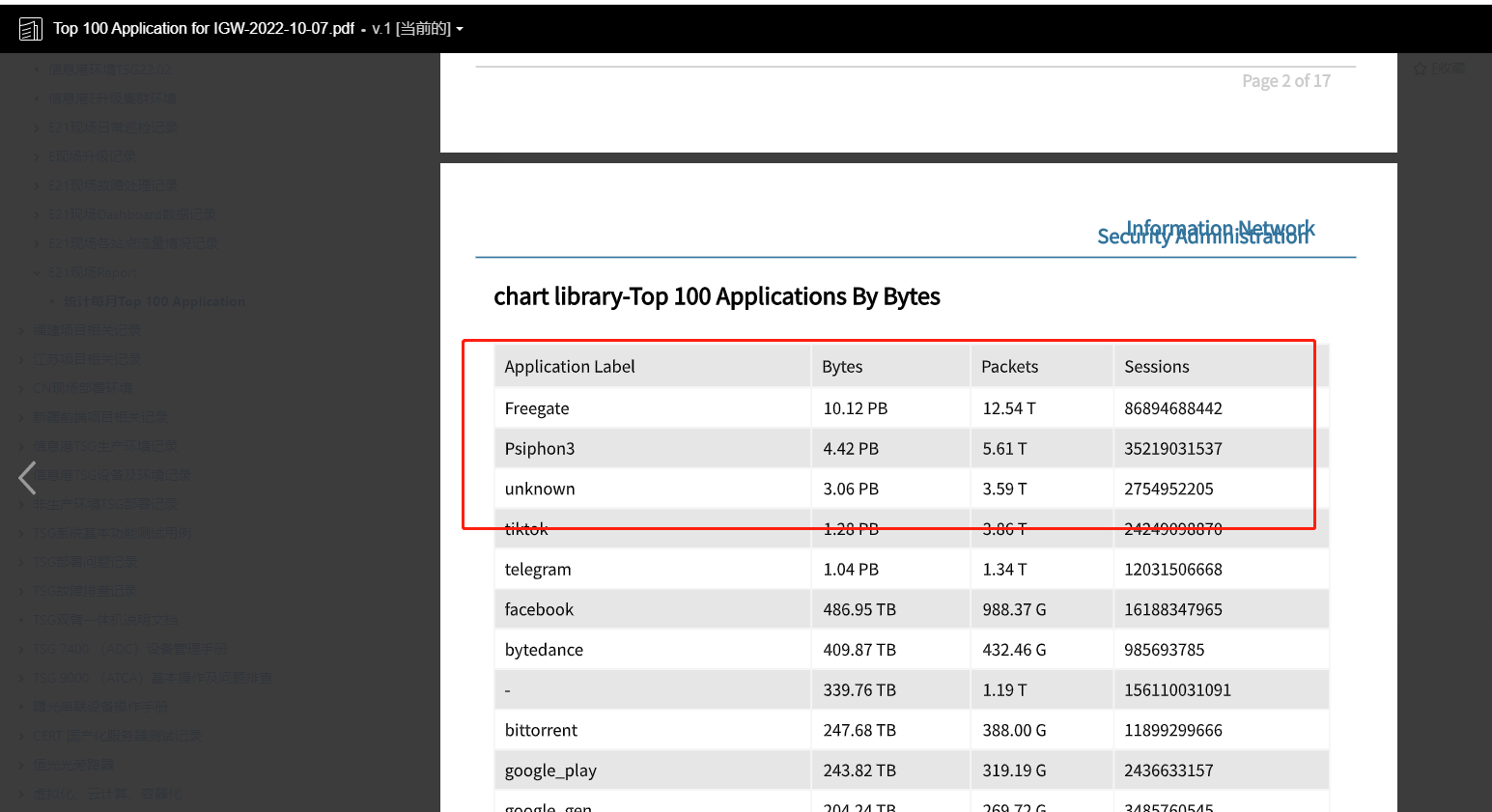Expand the E21现场日常巡检记录 tree node
Screen dimensions: 1492x812
tap(37, 127)
